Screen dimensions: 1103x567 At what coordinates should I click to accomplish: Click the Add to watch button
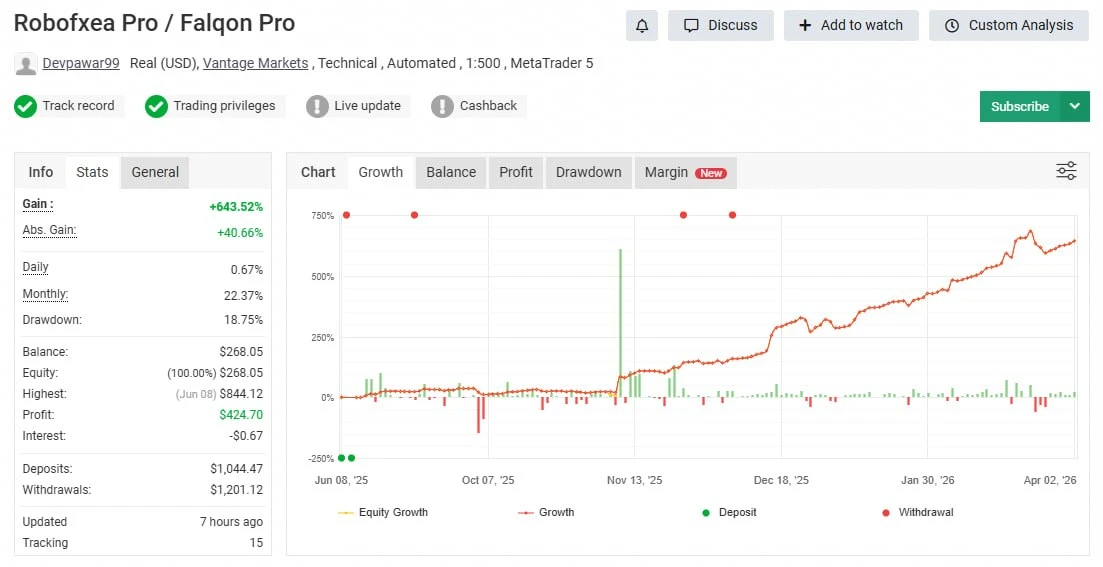pos(851,26)
